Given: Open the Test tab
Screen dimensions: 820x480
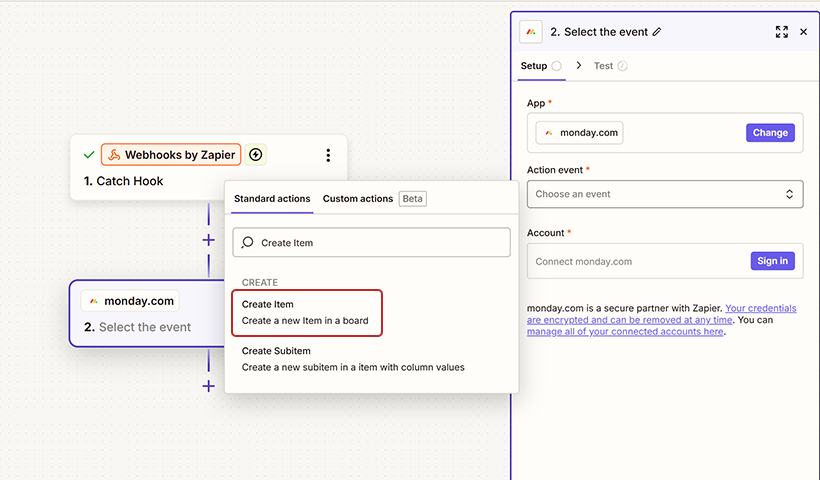Looking at the screenshot, I should point(603,66).
